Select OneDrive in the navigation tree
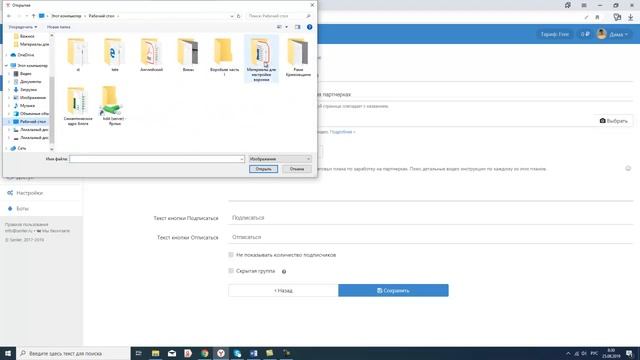This screenshot has width=640, height=360. 26,55
